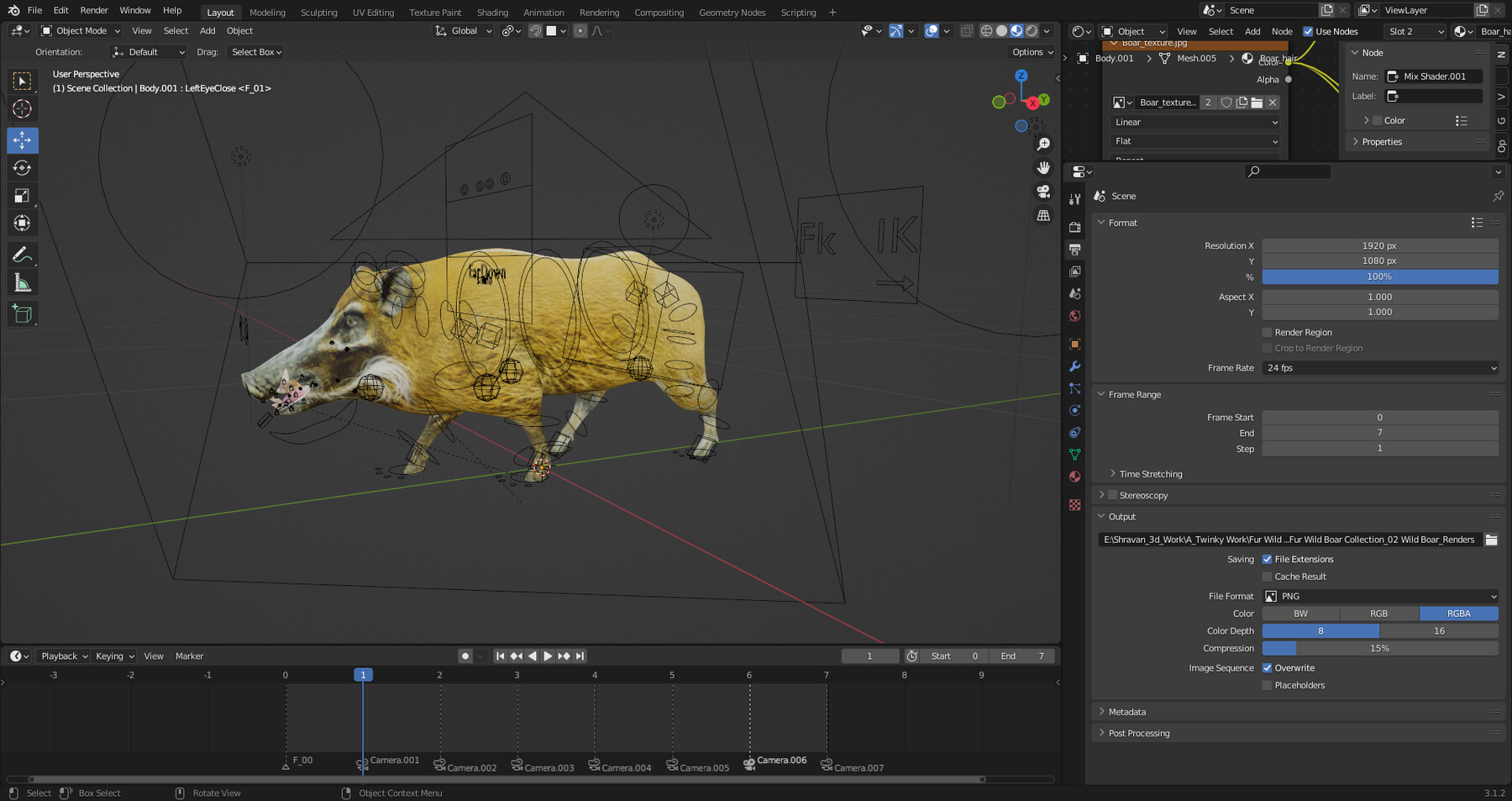Expand the Metadata section

pos(1126,711)
